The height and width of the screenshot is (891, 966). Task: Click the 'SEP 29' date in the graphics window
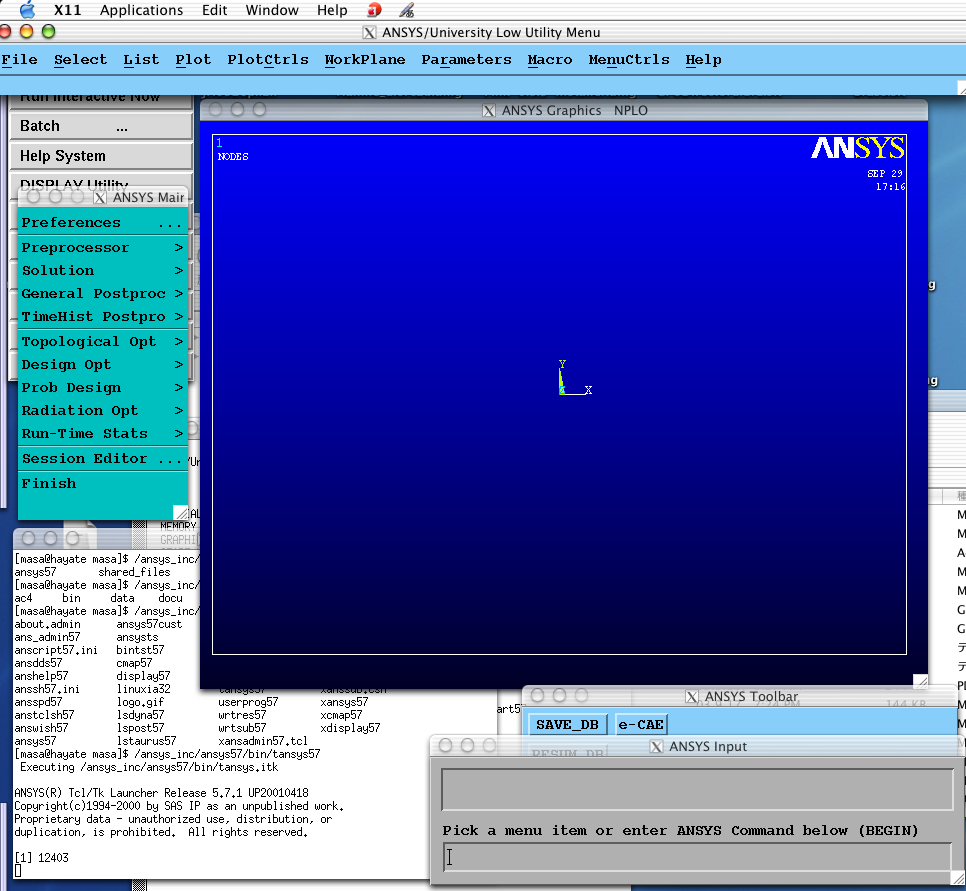click(885, 174)
